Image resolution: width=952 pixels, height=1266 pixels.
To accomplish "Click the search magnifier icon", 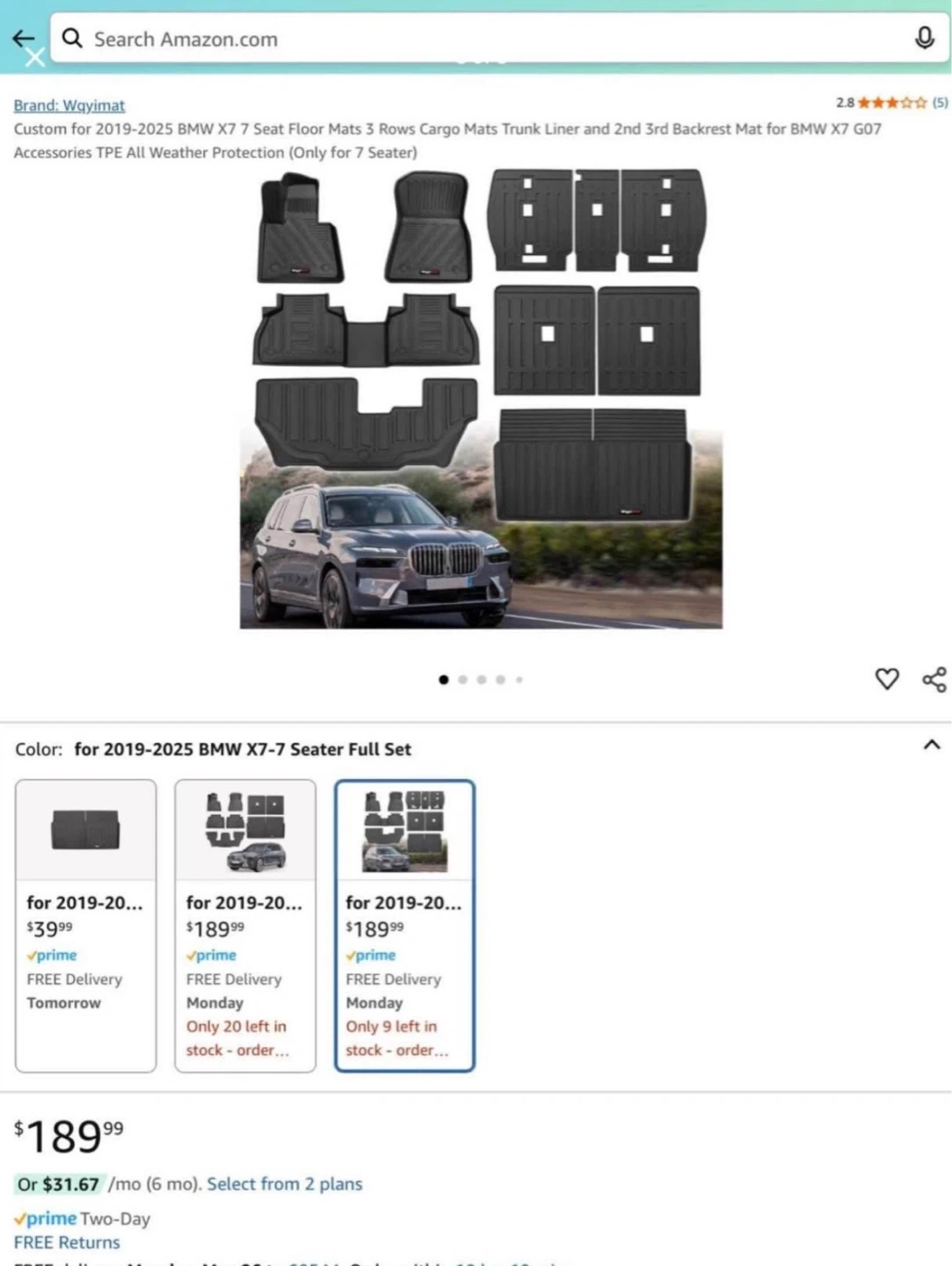I will coord(72,38).
